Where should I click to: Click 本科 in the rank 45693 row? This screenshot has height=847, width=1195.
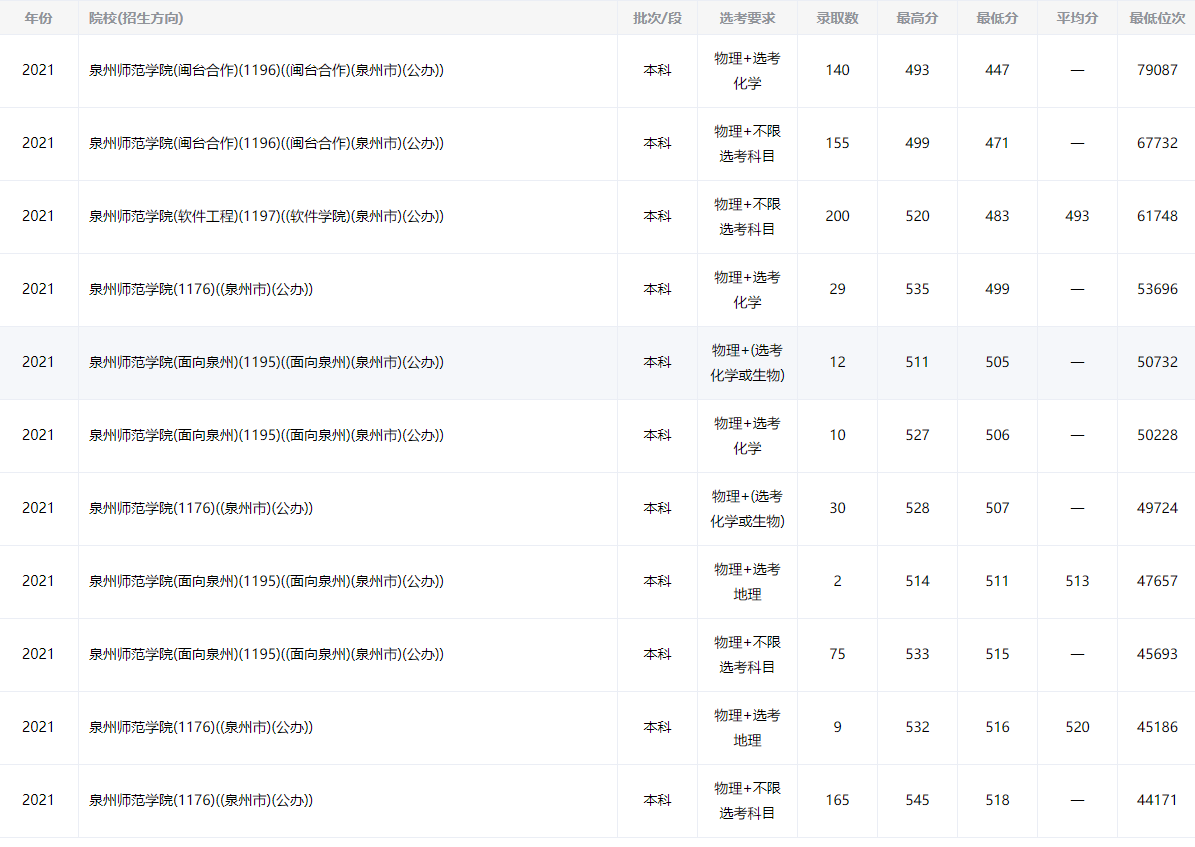tap(657, 655)
